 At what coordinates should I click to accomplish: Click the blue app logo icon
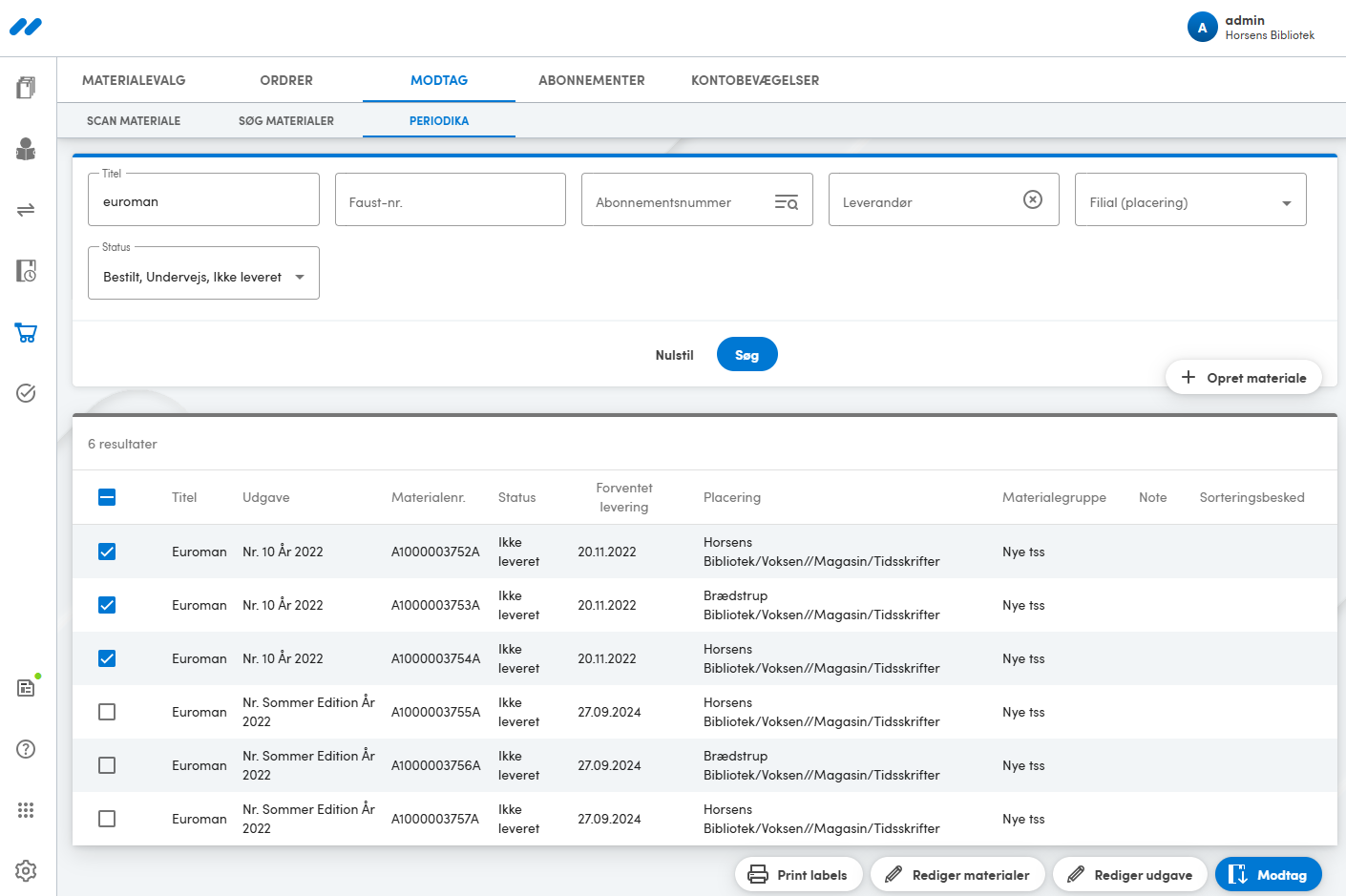pyautogui.click(x=26, y=27)
